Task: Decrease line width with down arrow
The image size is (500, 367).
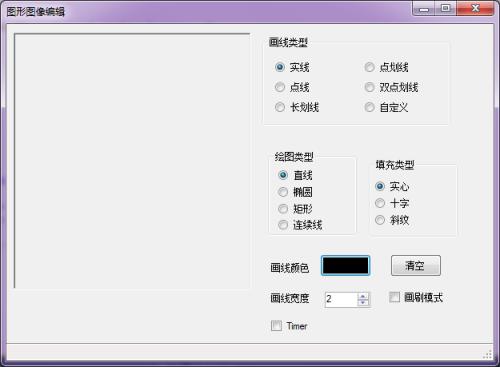Action: coord(363,302)
